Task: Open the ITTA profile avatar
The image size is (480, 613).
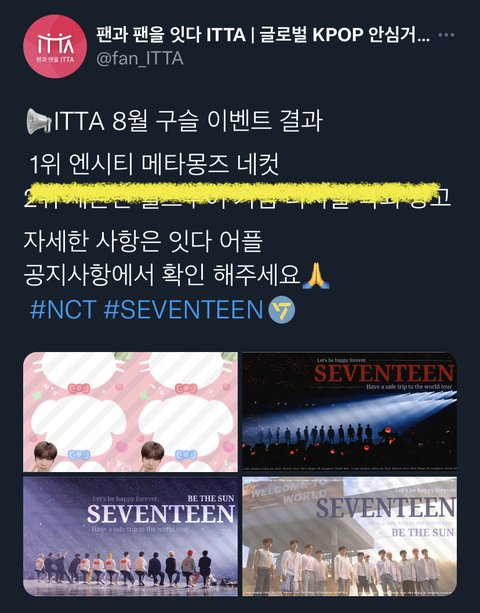Action: tap(55, 46)
